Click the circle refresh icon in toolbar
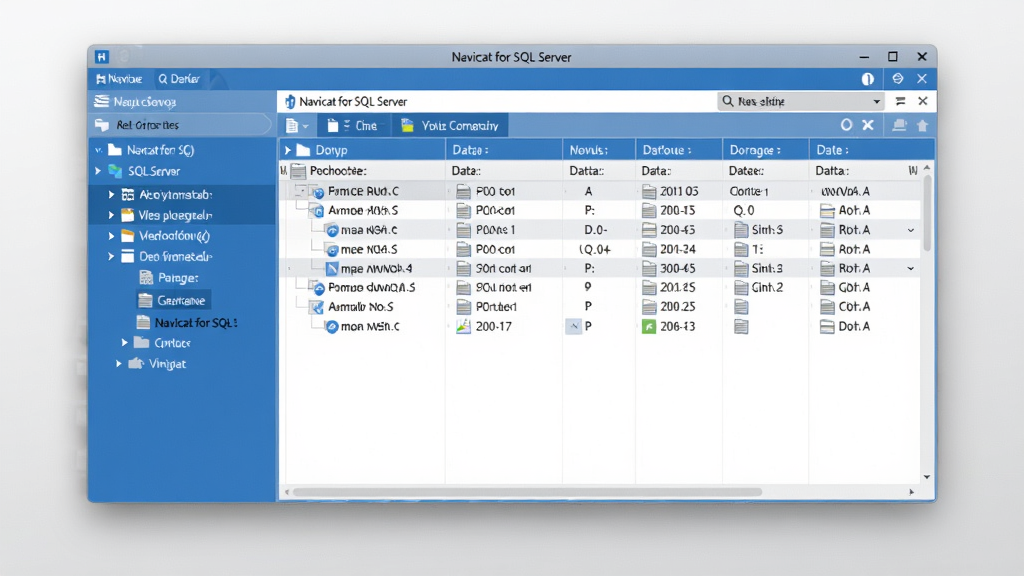Screen dimensions: 1024x576 pos(846,125)
